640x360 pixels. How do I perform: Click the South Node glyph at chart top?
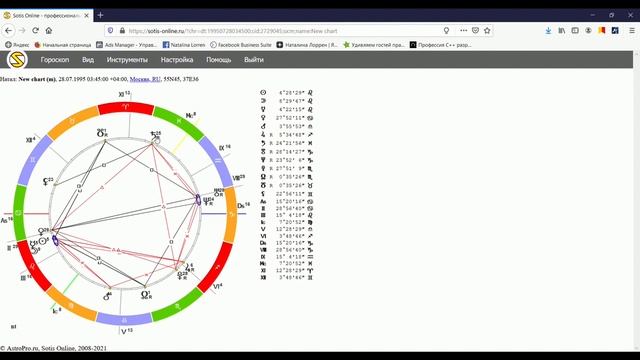coord(101,133)
